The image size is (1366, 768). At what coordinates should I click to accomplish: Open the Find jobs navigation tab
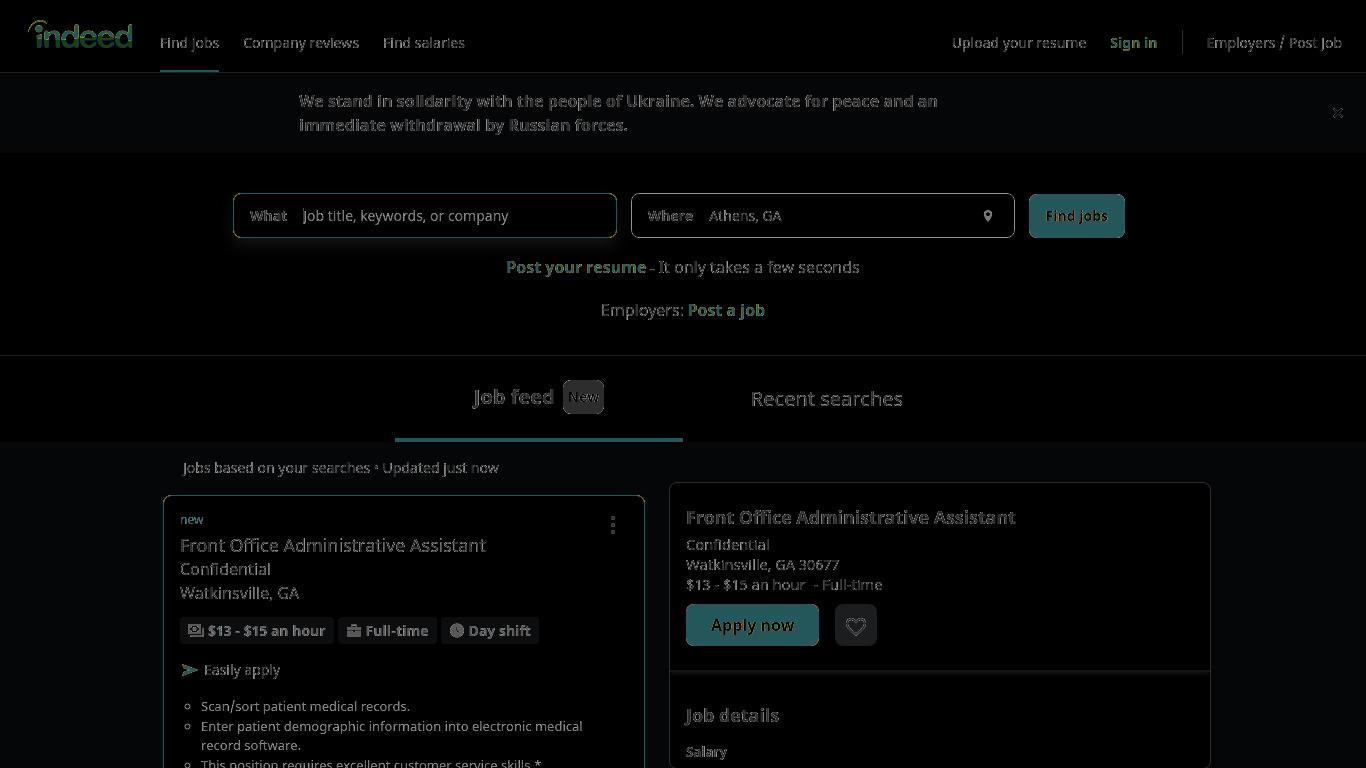coord(189,43)
